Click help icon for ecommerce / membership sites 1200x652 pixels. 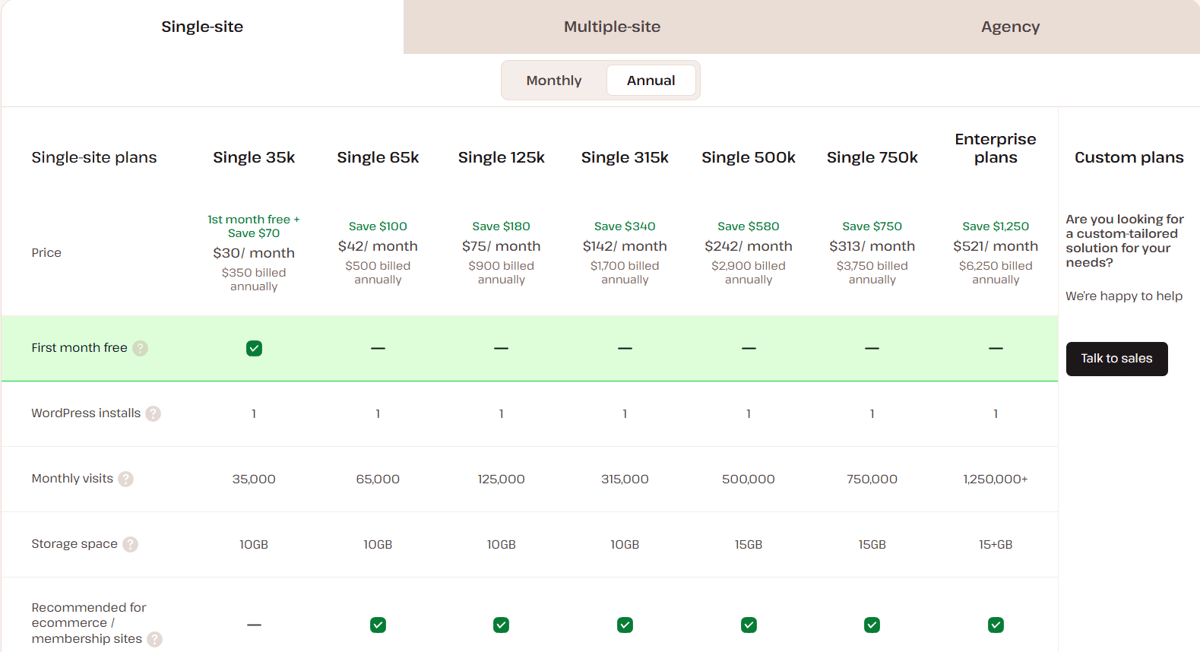coord(154,639)
